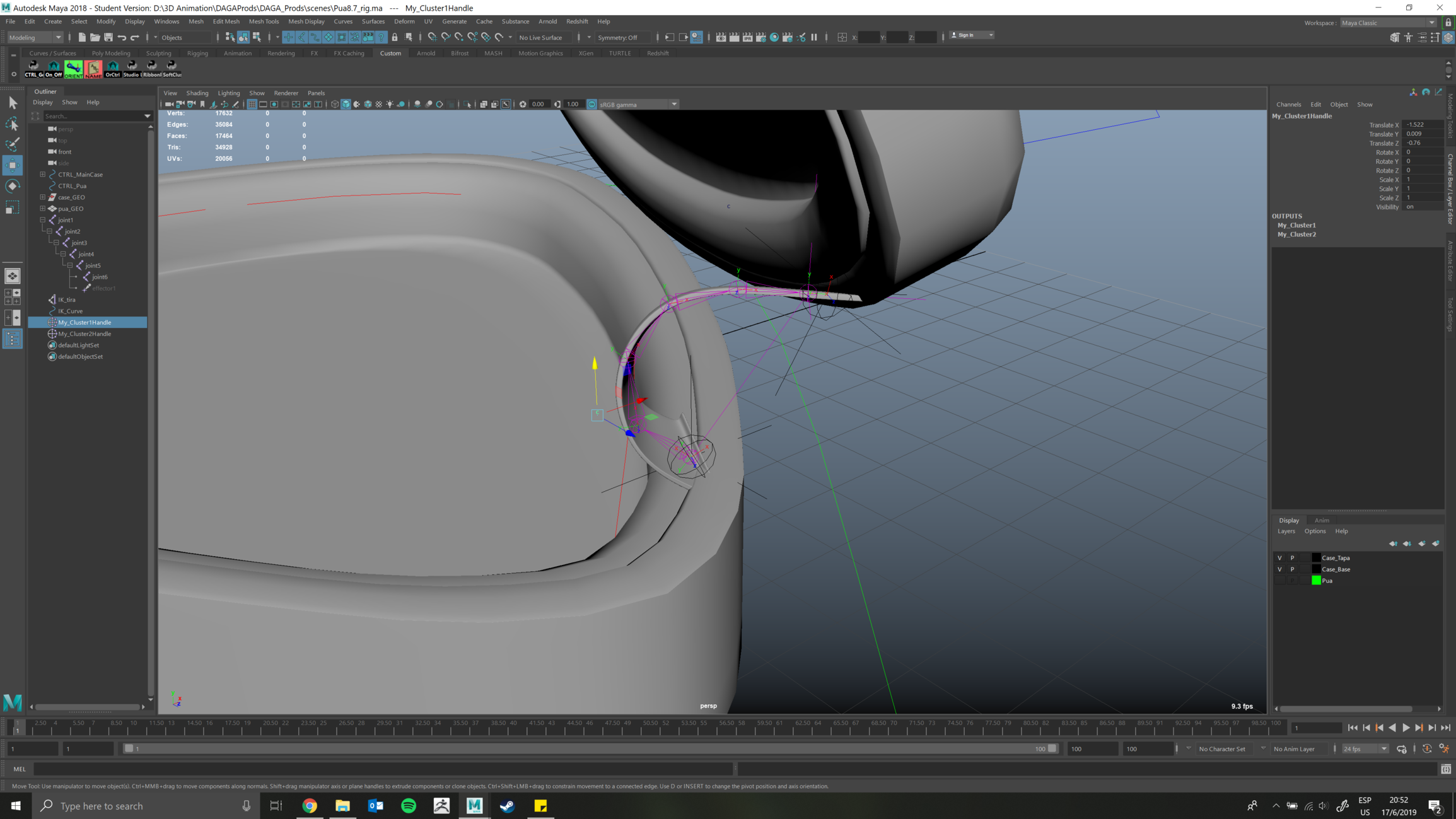
Task: Select My_Cluster1 output node
Action: tap(1296, 225)
